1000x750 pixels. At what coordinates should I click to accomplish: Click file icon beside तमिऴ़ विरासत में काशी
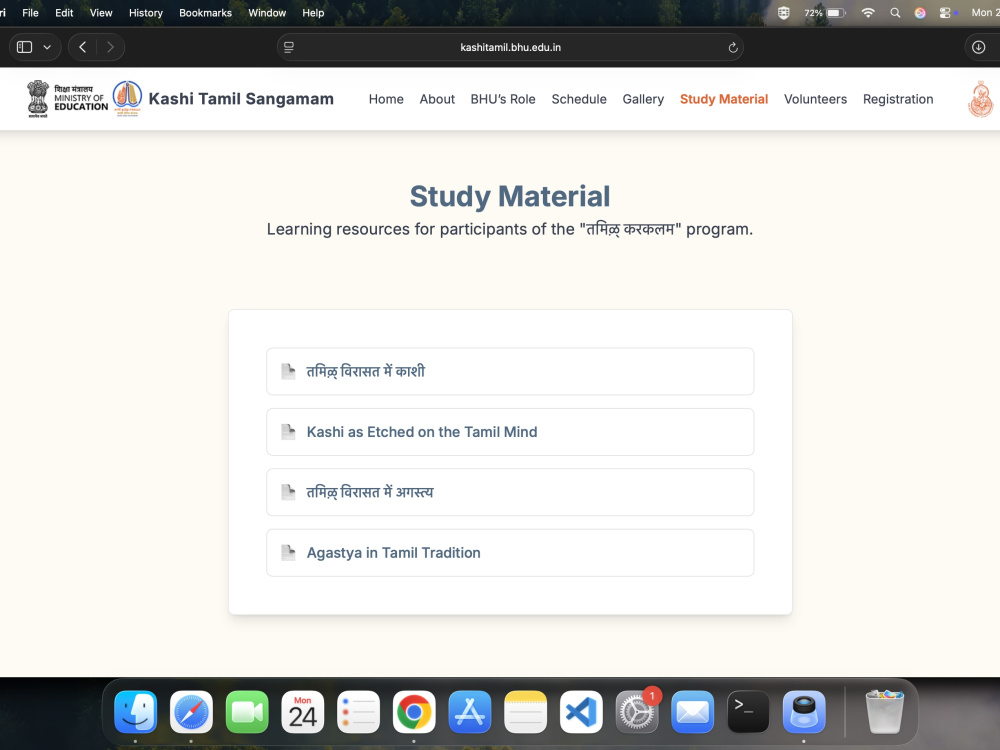point(288,371)
